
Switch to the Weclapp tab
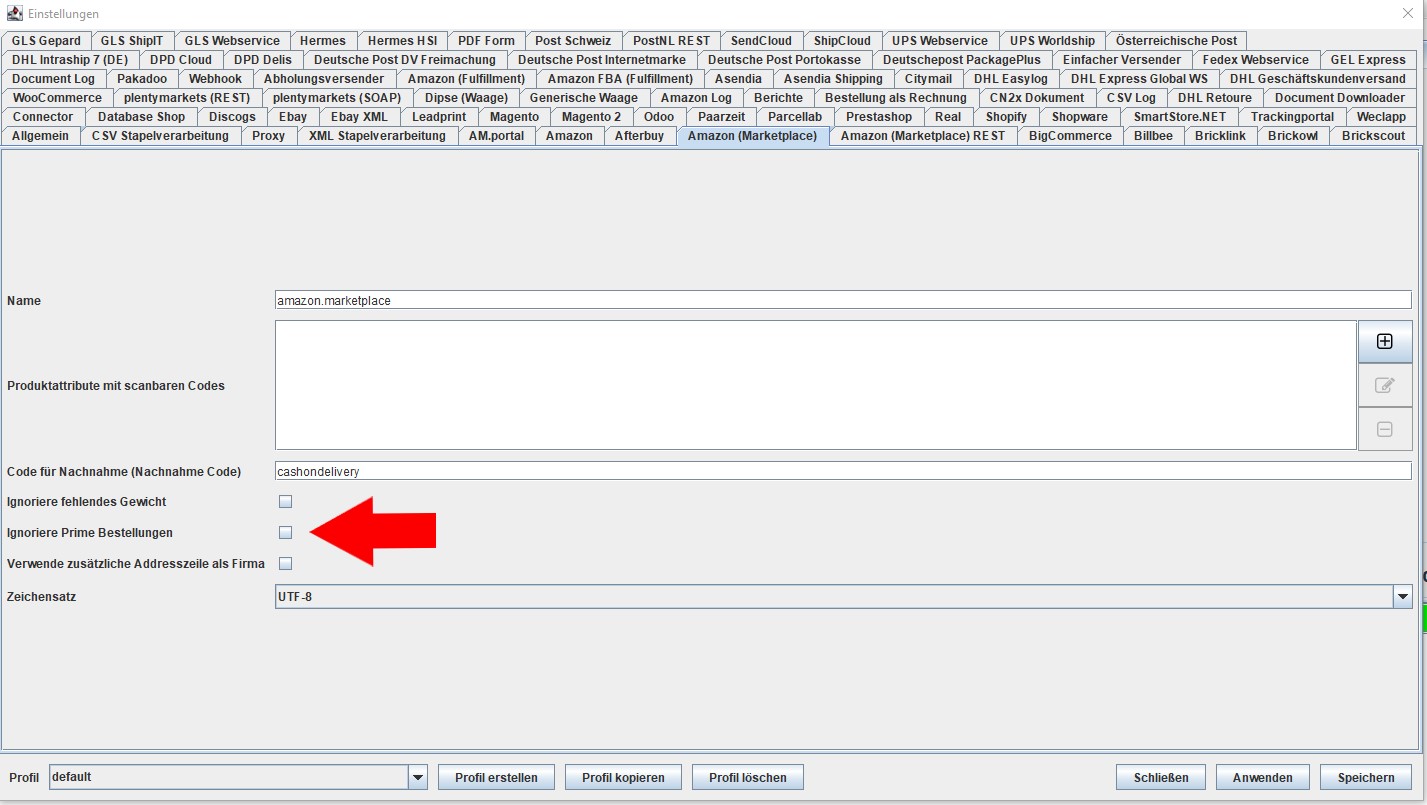pyautogui.click(x=1381, y=116)
